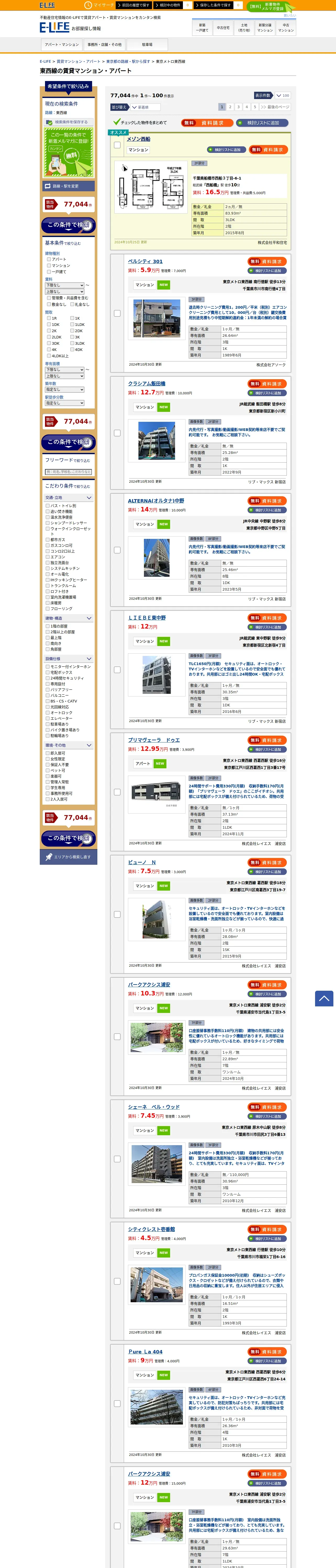336x1568 pixels.
Task: Click top この条件で検索 button
Action: pyautogui.click(x=68, y=225)
